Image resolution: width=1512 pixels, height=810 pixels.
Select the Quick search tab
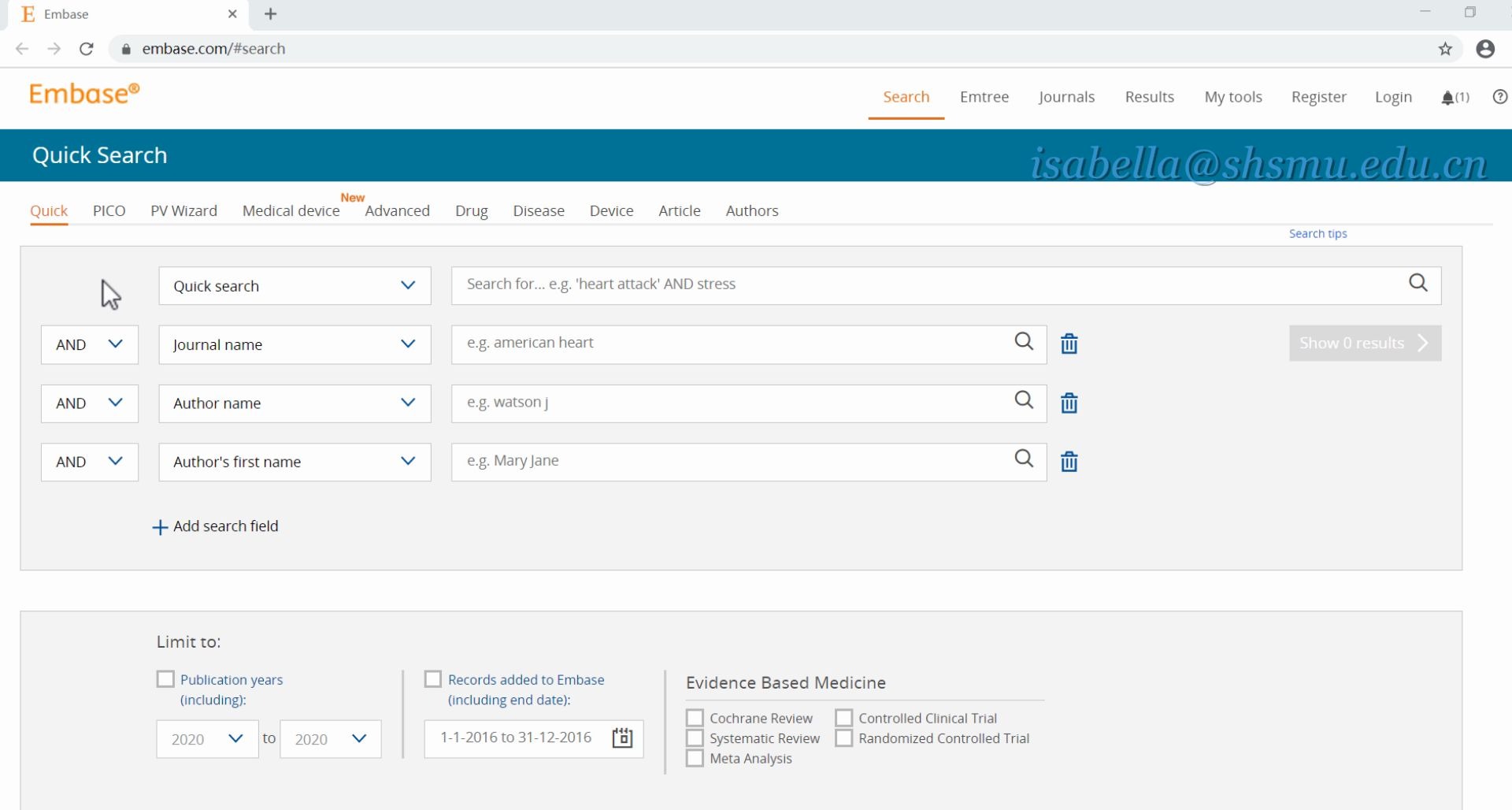point(49,210)
